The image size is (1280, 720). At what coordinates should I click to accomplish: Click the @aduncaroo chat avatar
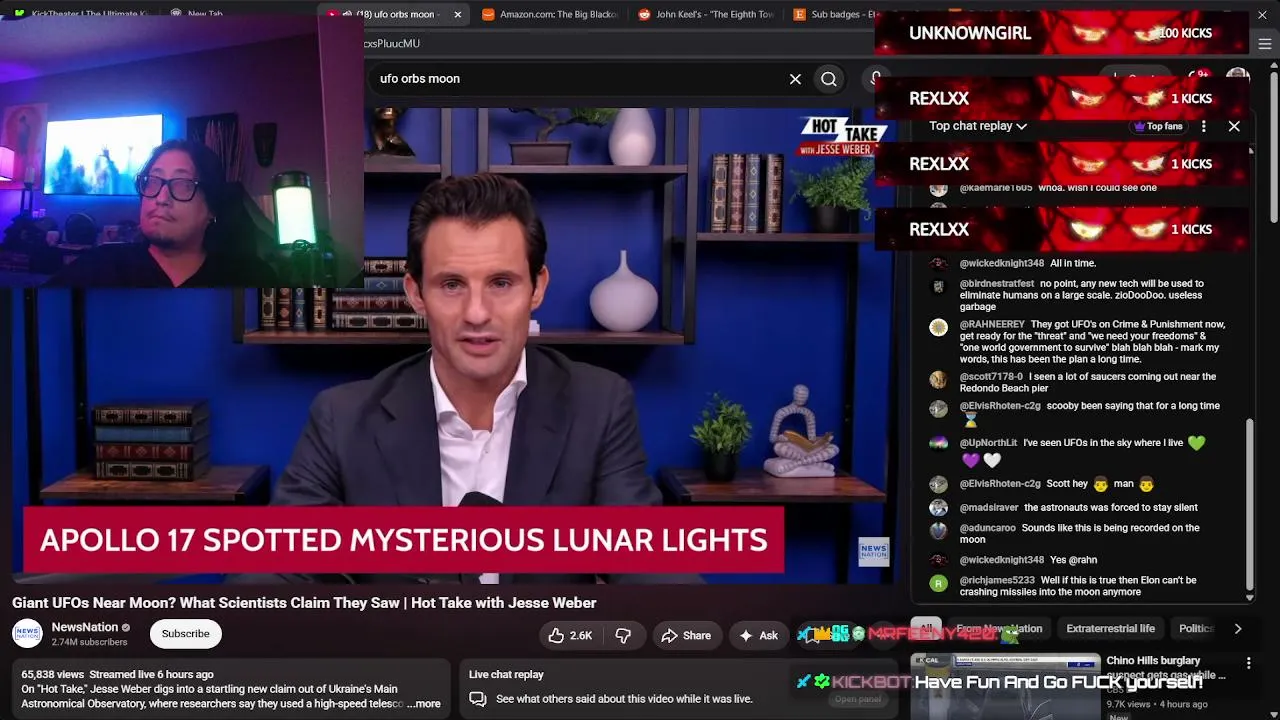pyautogui.click(x=938, y=531)
